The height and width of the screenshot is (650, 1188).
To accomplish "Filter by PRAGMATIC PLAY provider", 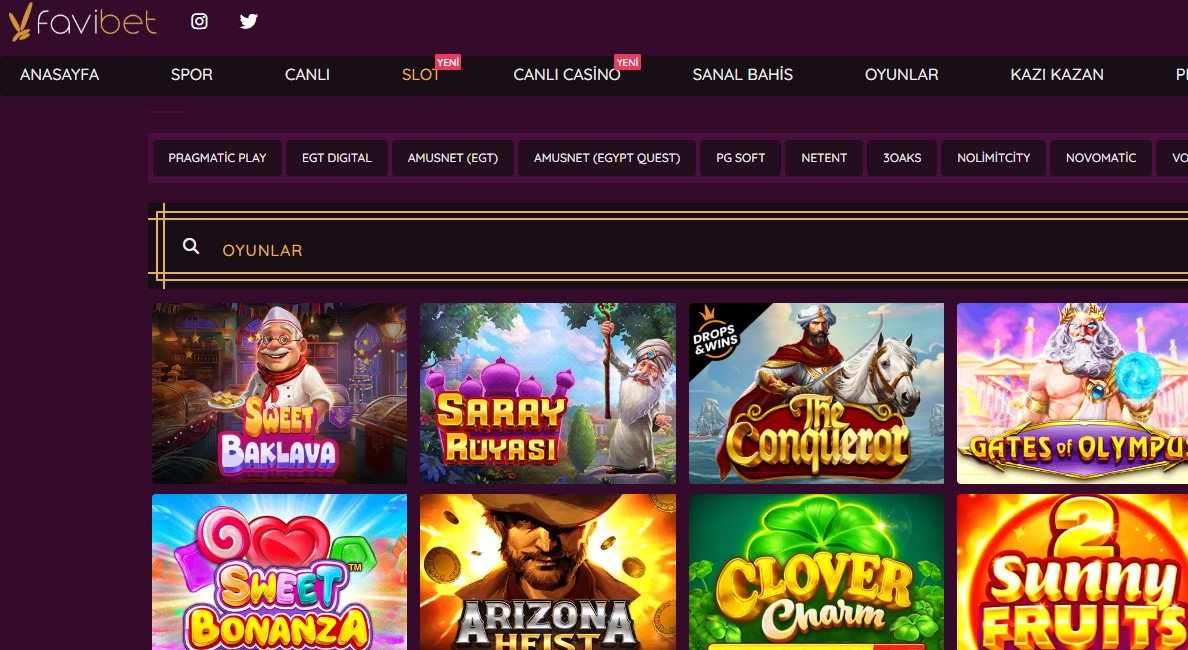I will coord(217,158).
